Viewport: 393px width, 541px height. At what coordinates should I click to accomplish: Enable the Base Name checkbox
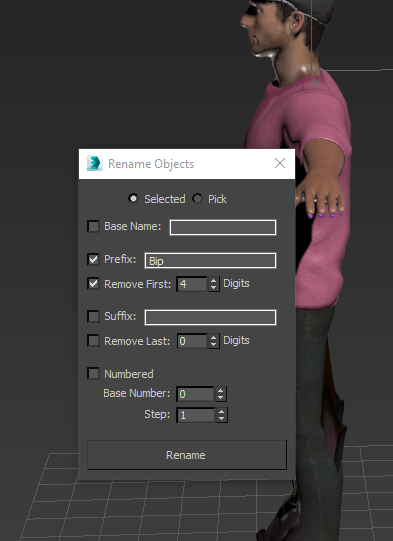click(93, 226)
